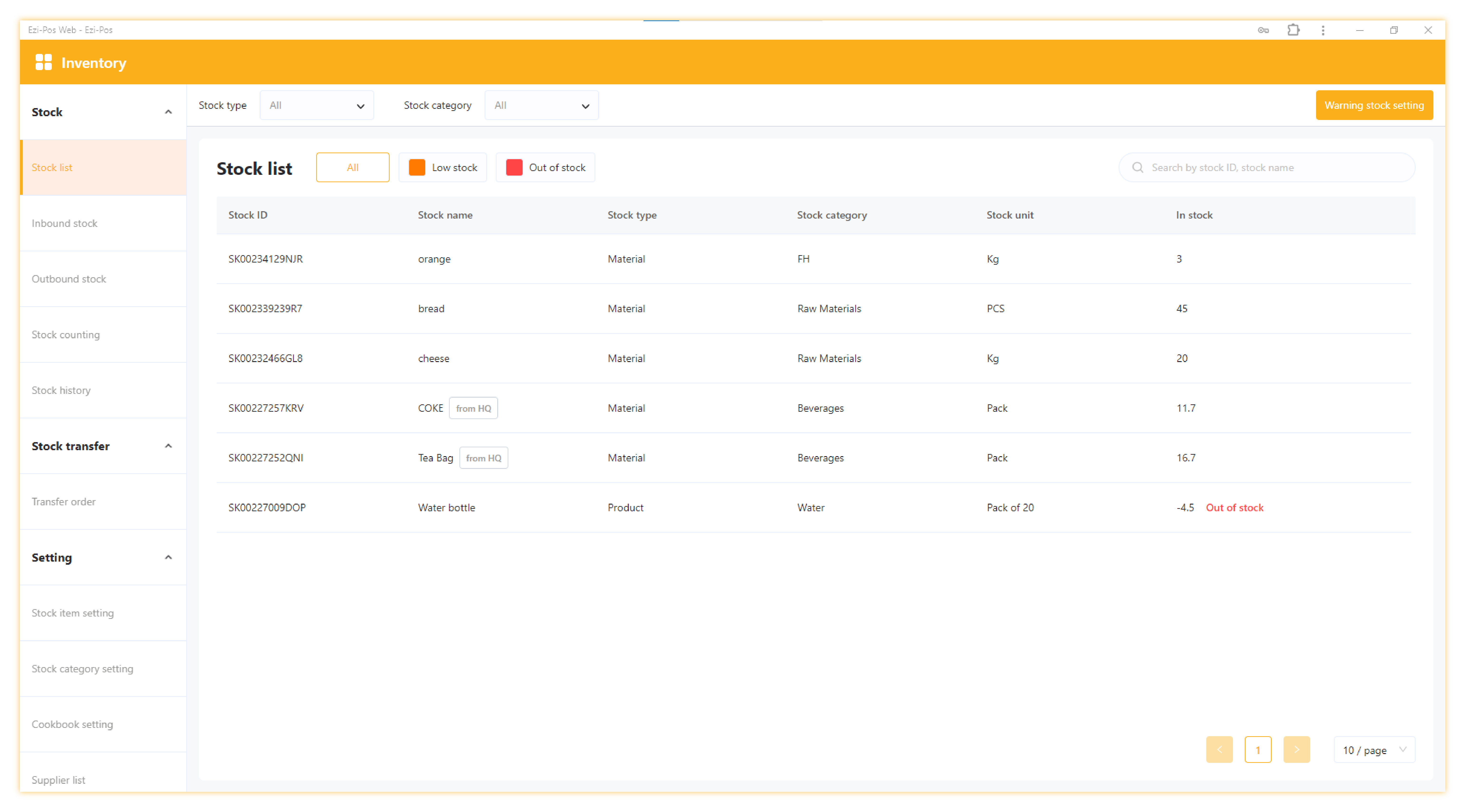Collapse the Stock transfer section
Image resolution: width=1465 pixels, height=812 pixels.
(x=168, y=446)
